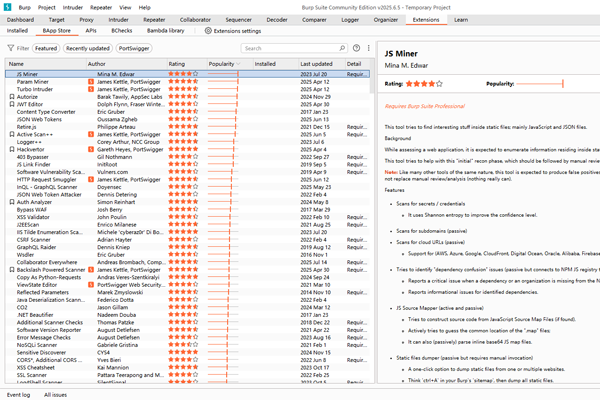
Task: Click the search magnifier icon
Action: tap(342, 48)
